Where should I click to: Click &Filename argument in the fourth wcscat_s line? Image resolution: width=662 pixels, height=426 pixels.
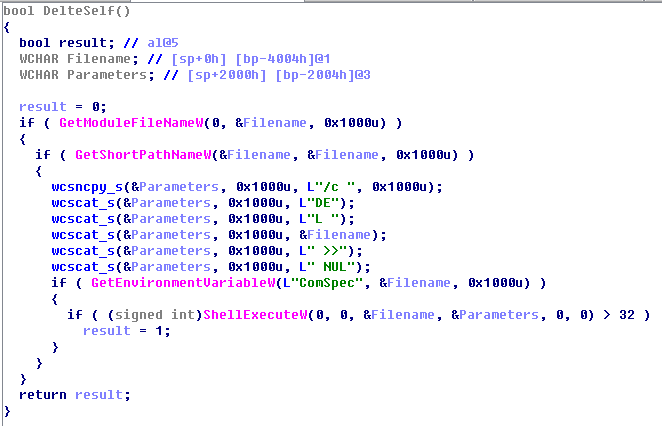pyautogui.click(x=335, y=235)
